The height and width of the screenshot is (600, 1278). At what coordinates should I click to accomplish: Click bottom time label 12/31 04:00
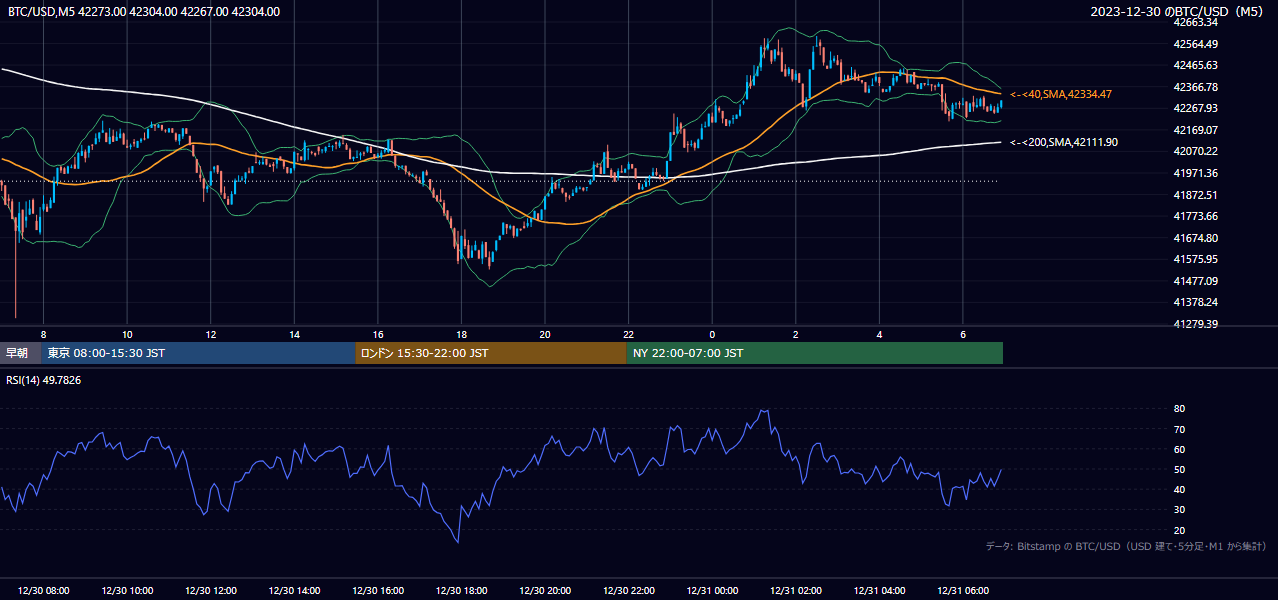879,591
